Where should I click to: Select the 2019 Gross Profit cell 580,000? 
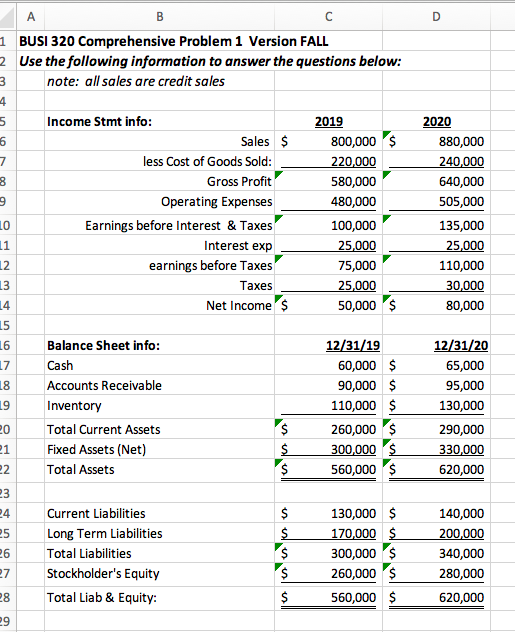pyautogui.click(x=328, y=181)
